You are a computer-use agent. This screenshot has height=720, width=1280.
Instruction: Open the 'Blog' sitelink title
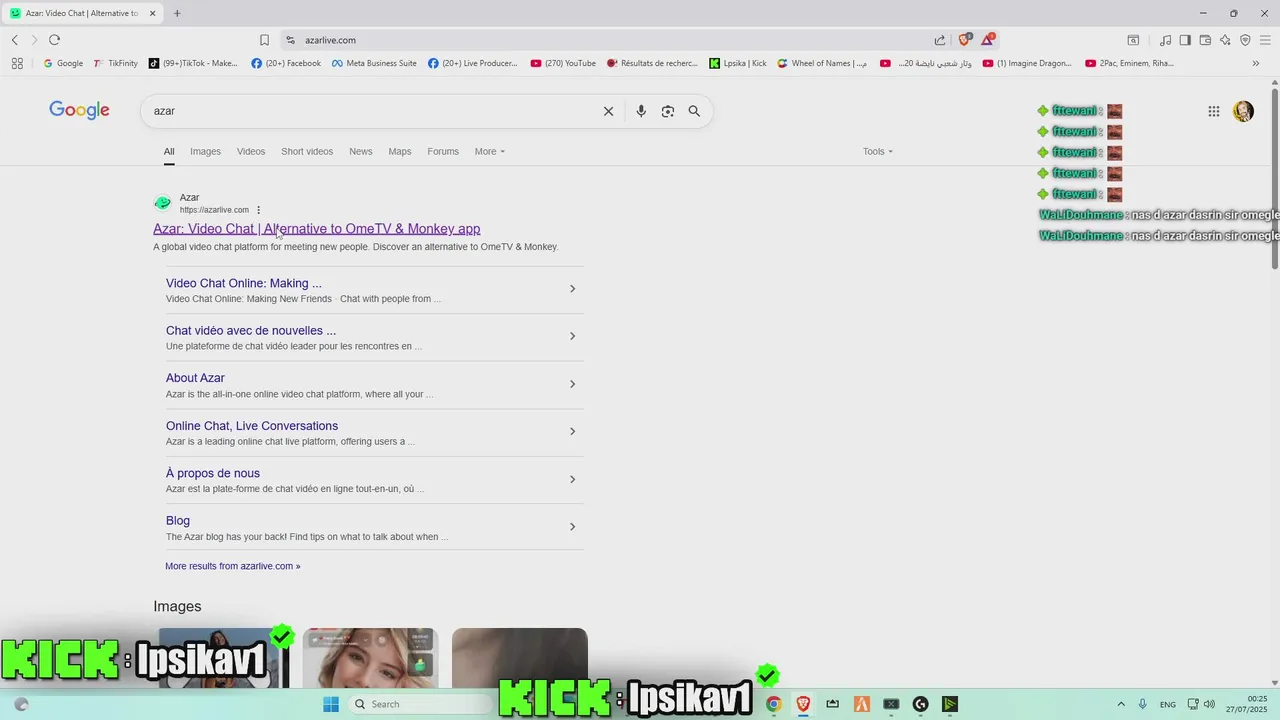point(178,521)
